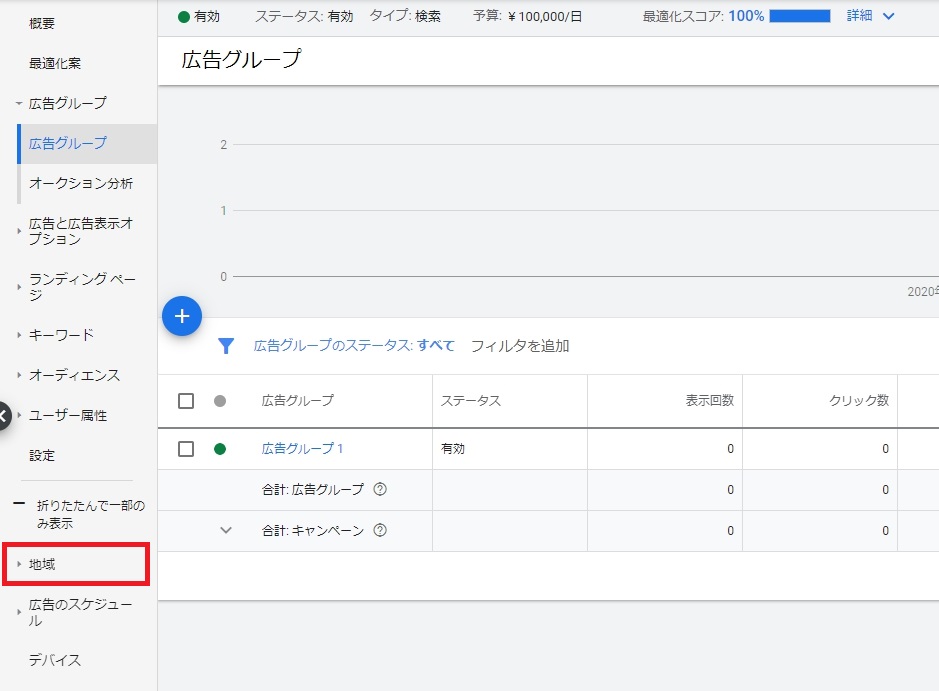
Task: Expand the 地域 section arrow
Action: click(x=19, y=564)
